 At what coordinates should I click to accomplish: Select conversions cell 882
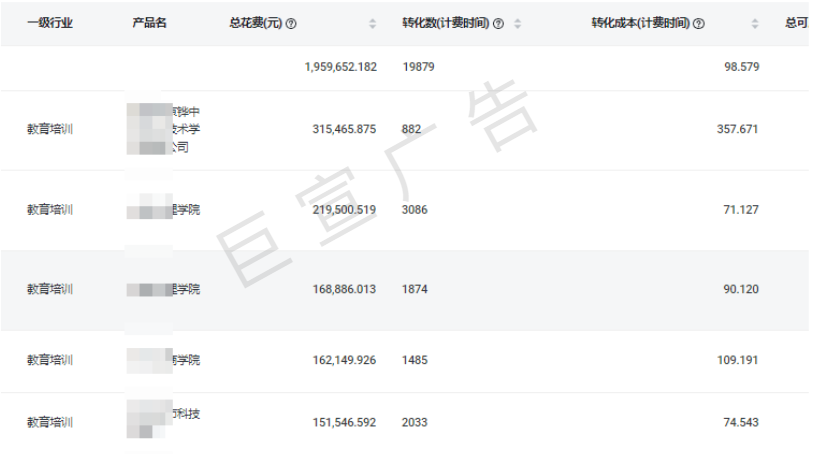pos(411,129)
